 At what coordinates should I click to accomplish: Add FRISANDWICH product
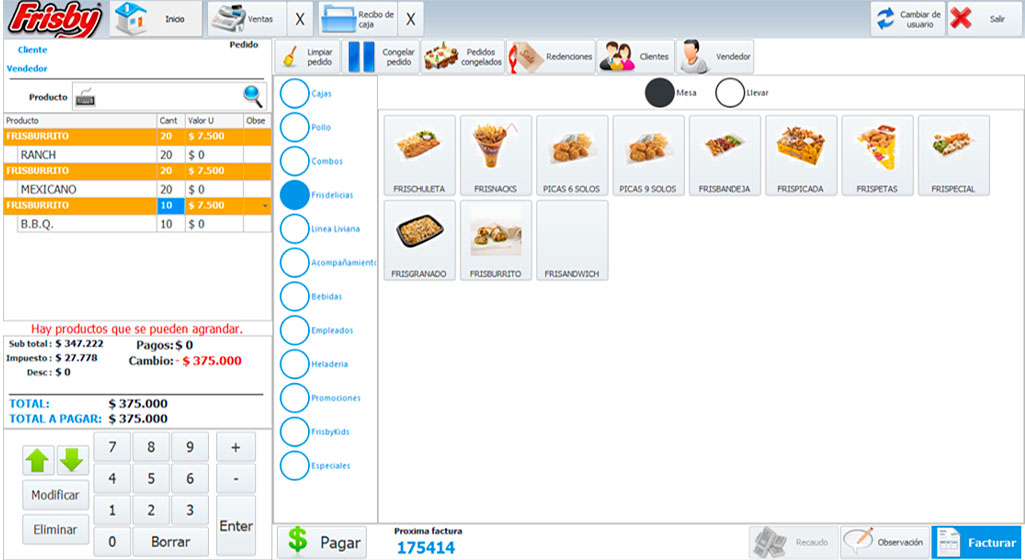click(x=572, y=240)
